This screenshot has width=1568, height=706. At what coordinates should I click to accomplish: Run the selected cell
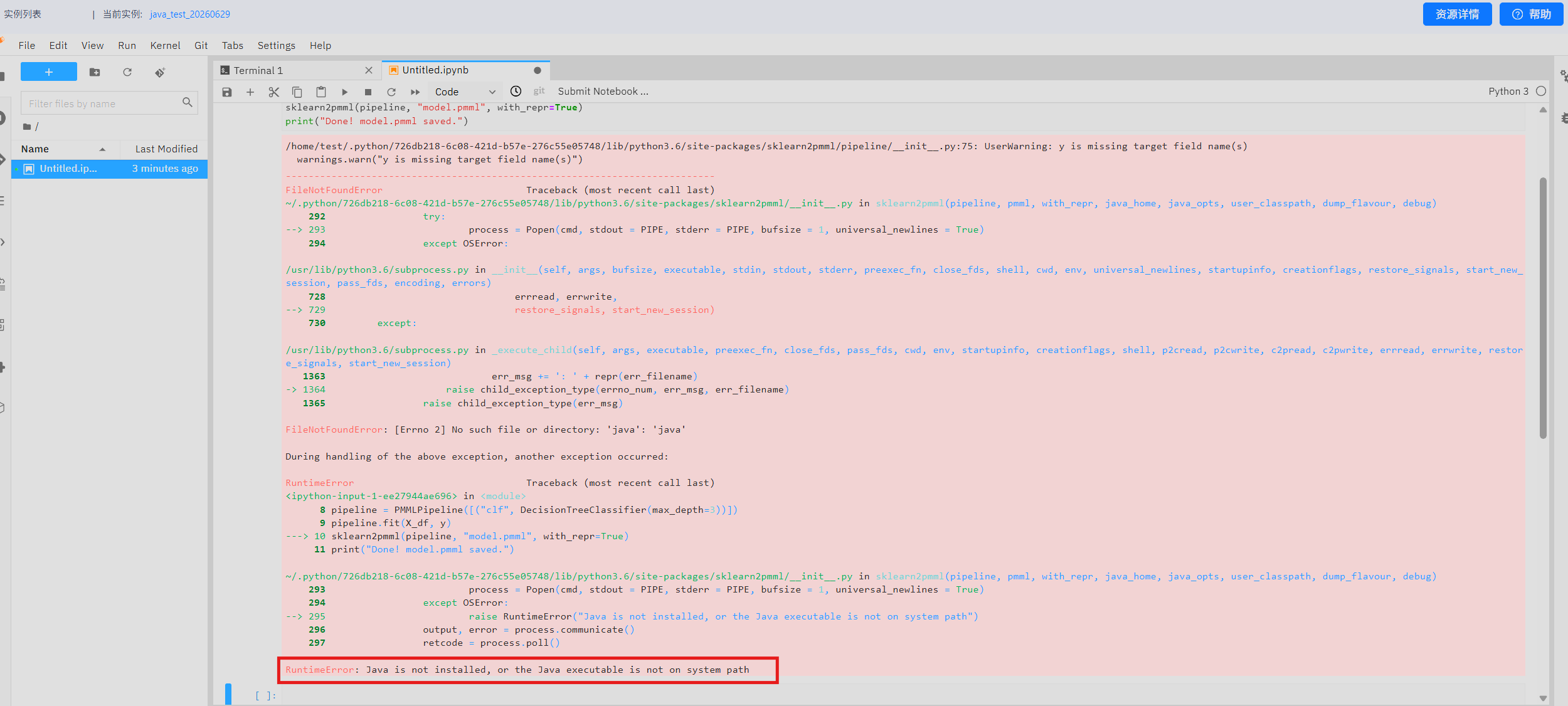tap(344, 92)
